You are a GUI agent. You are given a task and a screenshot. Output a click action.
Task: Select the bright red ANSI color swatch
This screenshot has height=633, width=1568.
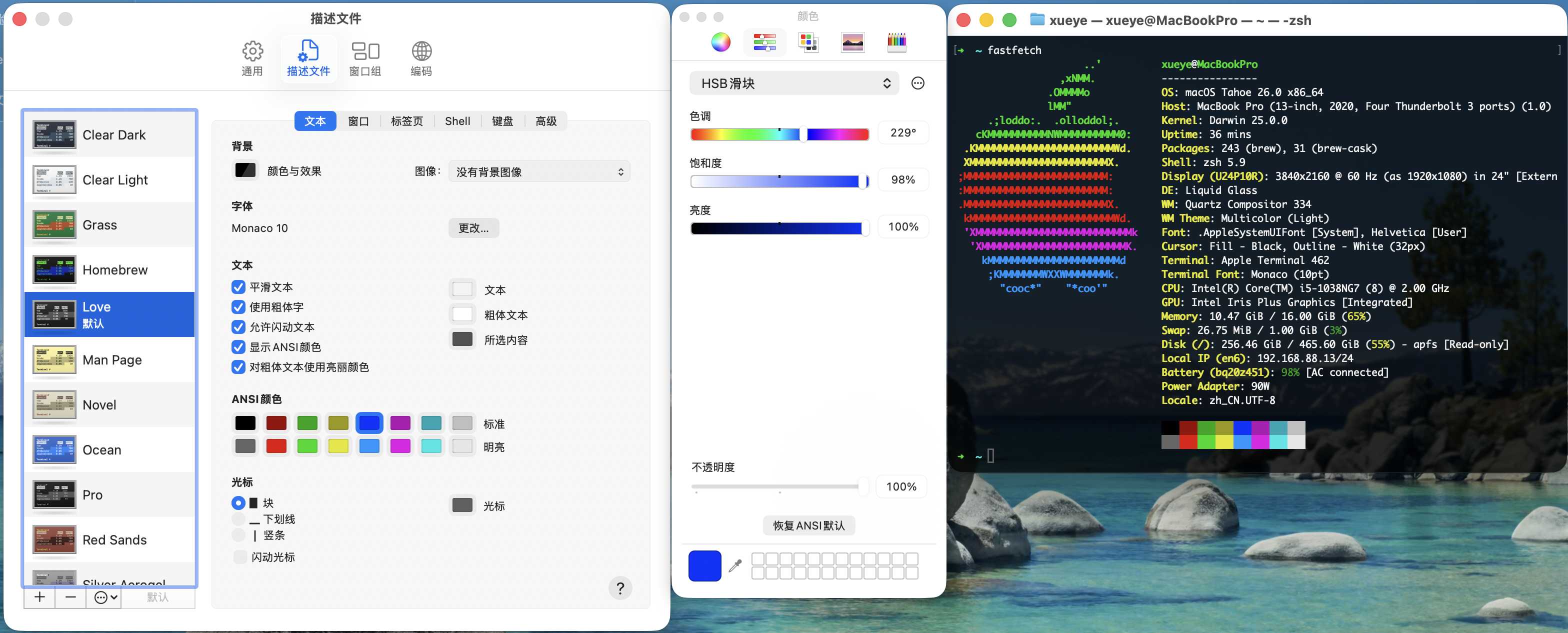(276, 446)
